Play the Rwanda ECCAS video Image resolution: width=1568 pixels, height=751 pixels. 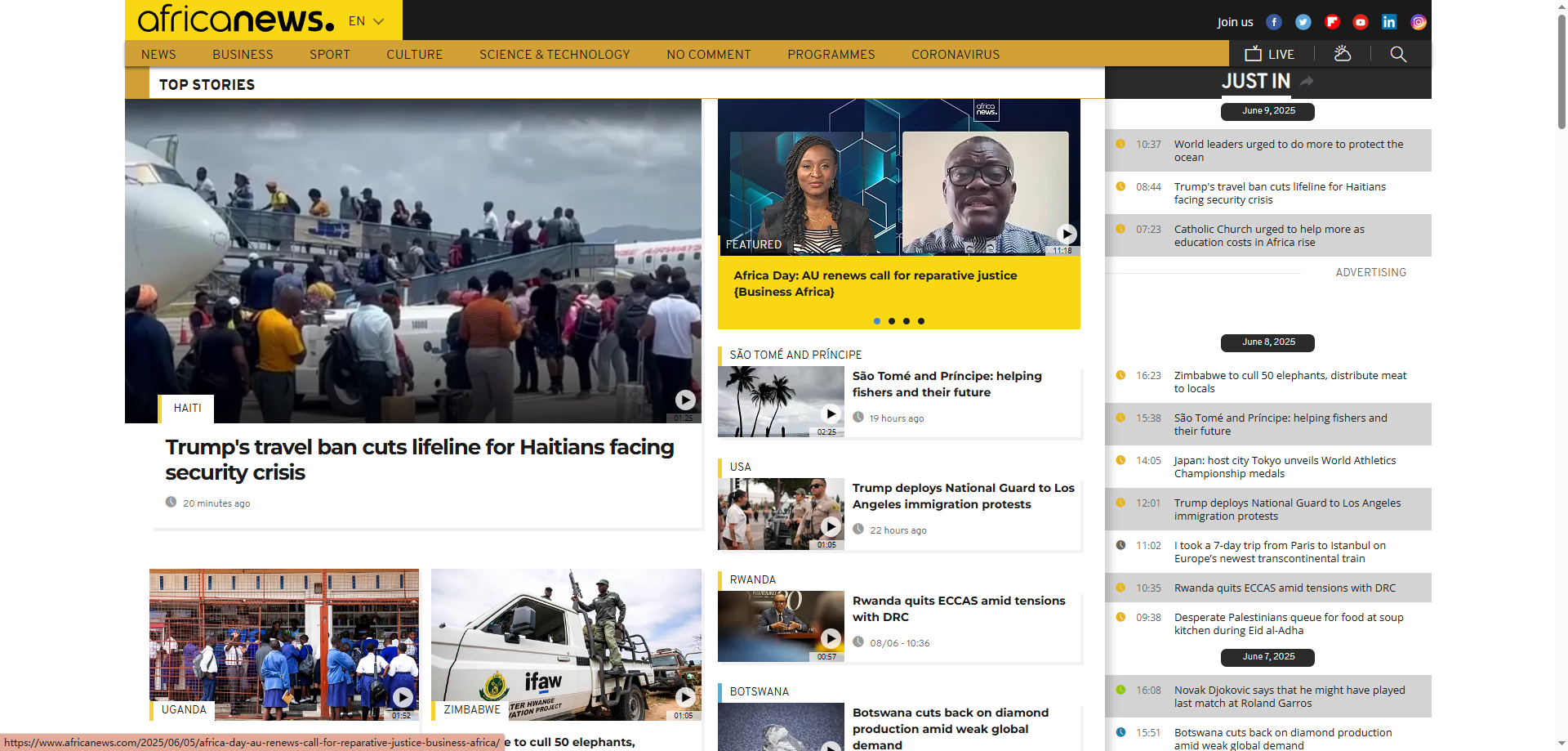(x=831, y=638)
